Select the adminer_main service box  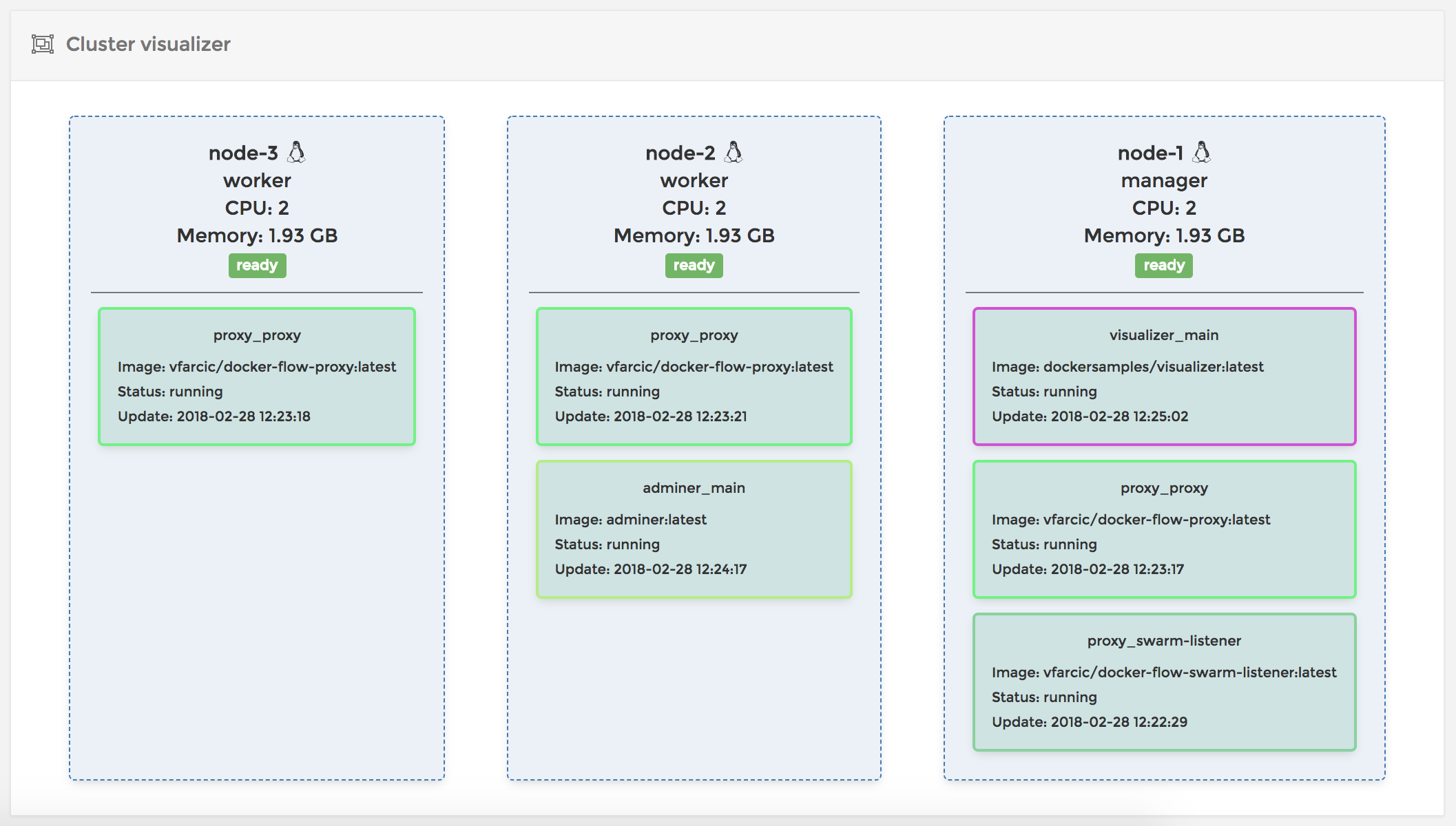[x=694, y=528]
